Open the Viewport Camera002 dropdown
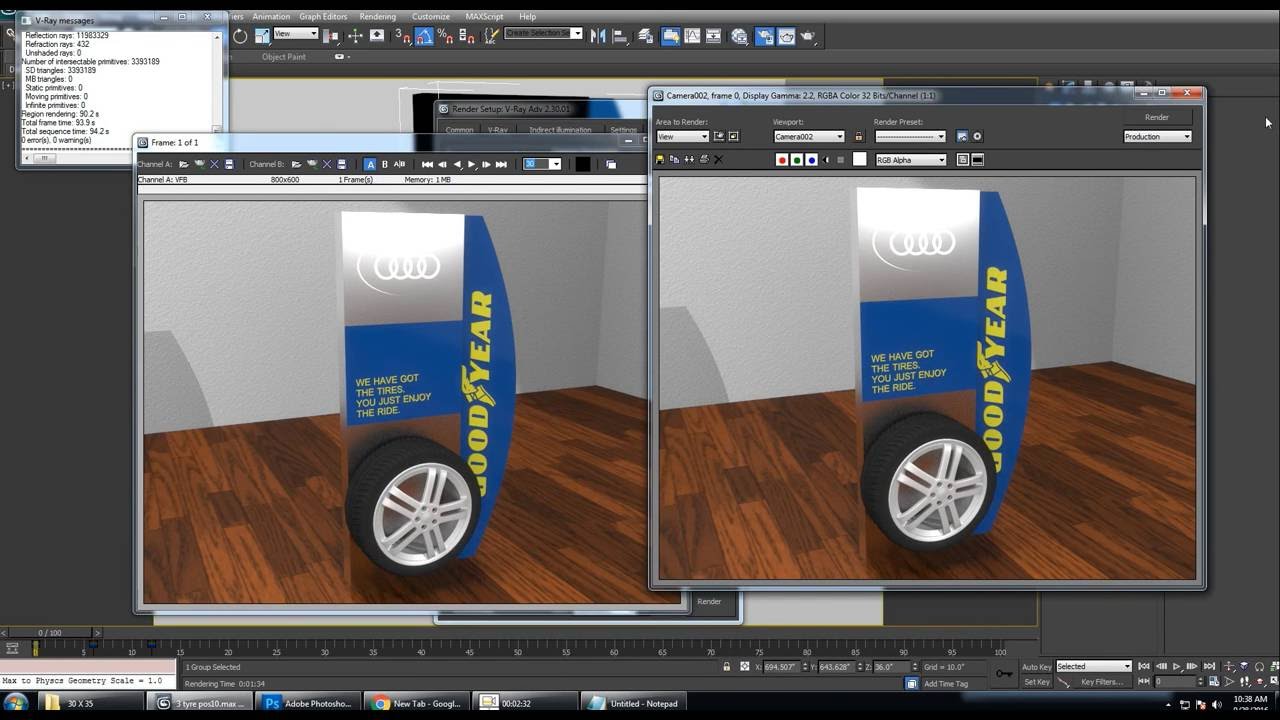This screenshot has width=1280, height=720. point(809,136)
